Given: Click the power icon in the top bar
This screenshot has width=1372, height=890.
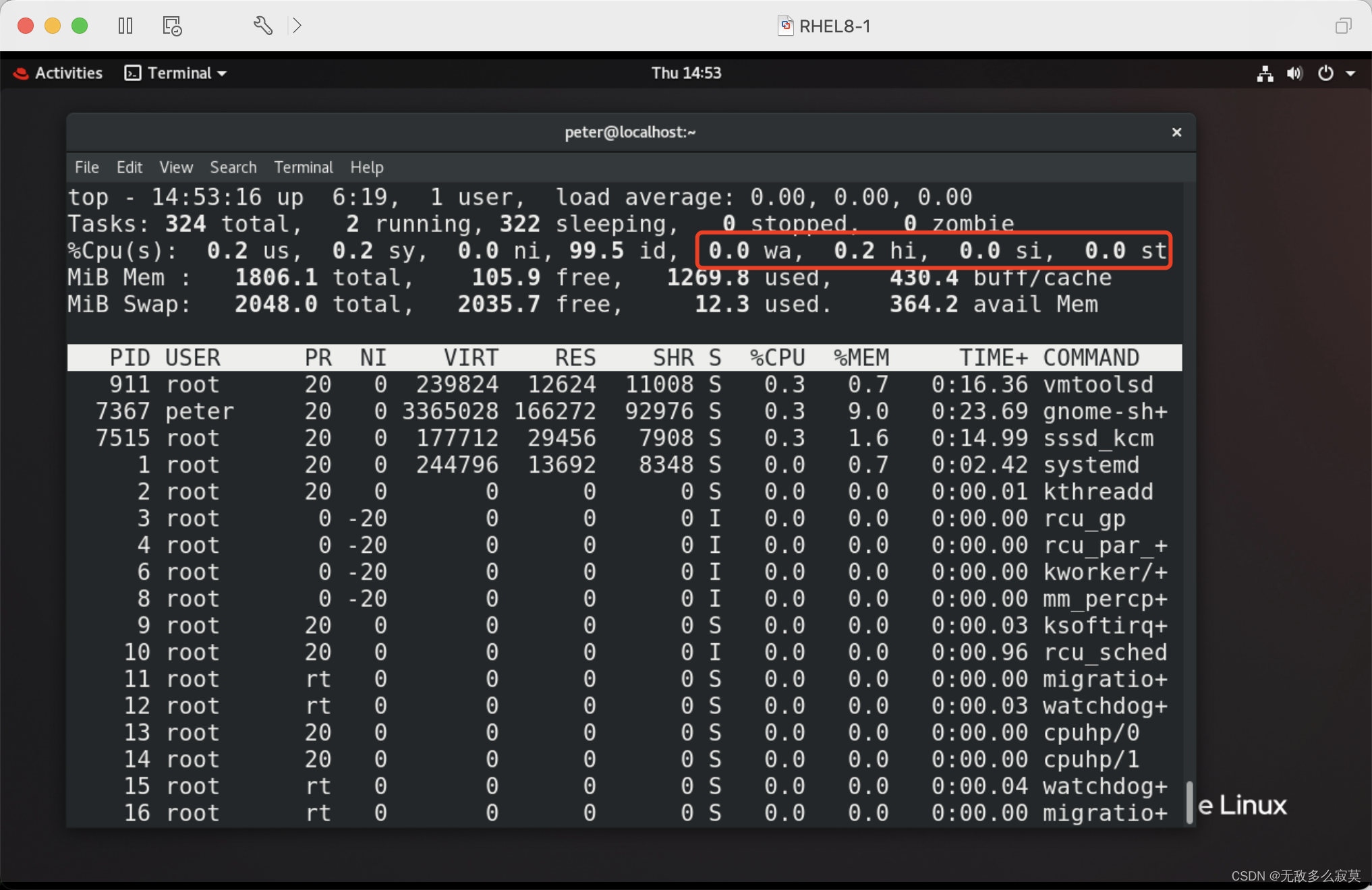Looking at the screenshot, I should (1325, 73).
